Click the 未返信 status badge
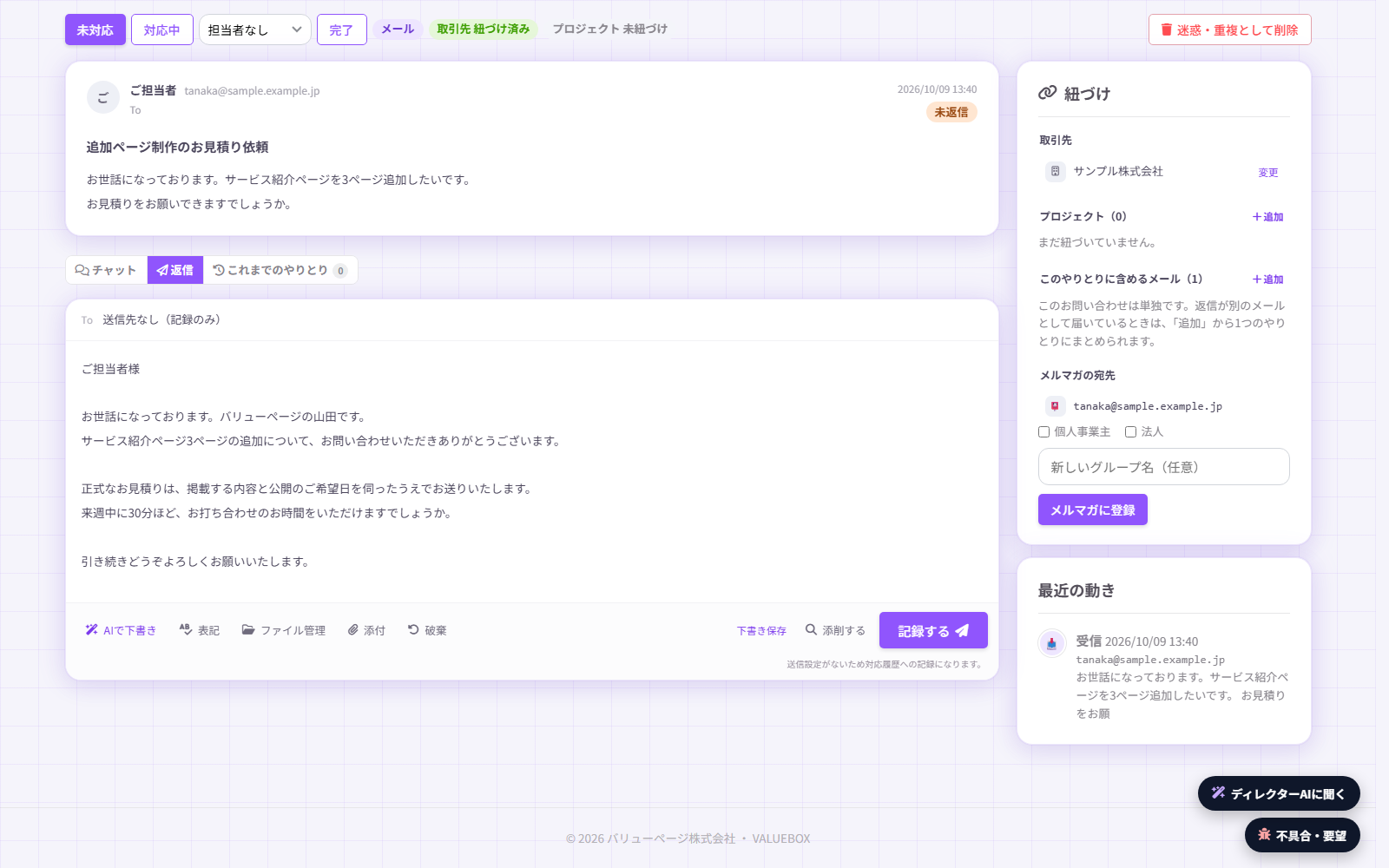 click(951, 112)
